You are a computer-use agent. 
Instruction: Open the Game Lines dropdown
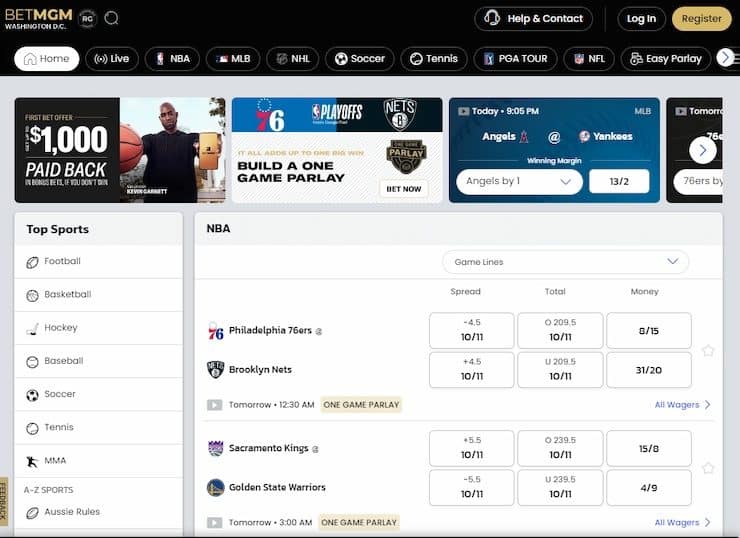[x=565, y=262]
